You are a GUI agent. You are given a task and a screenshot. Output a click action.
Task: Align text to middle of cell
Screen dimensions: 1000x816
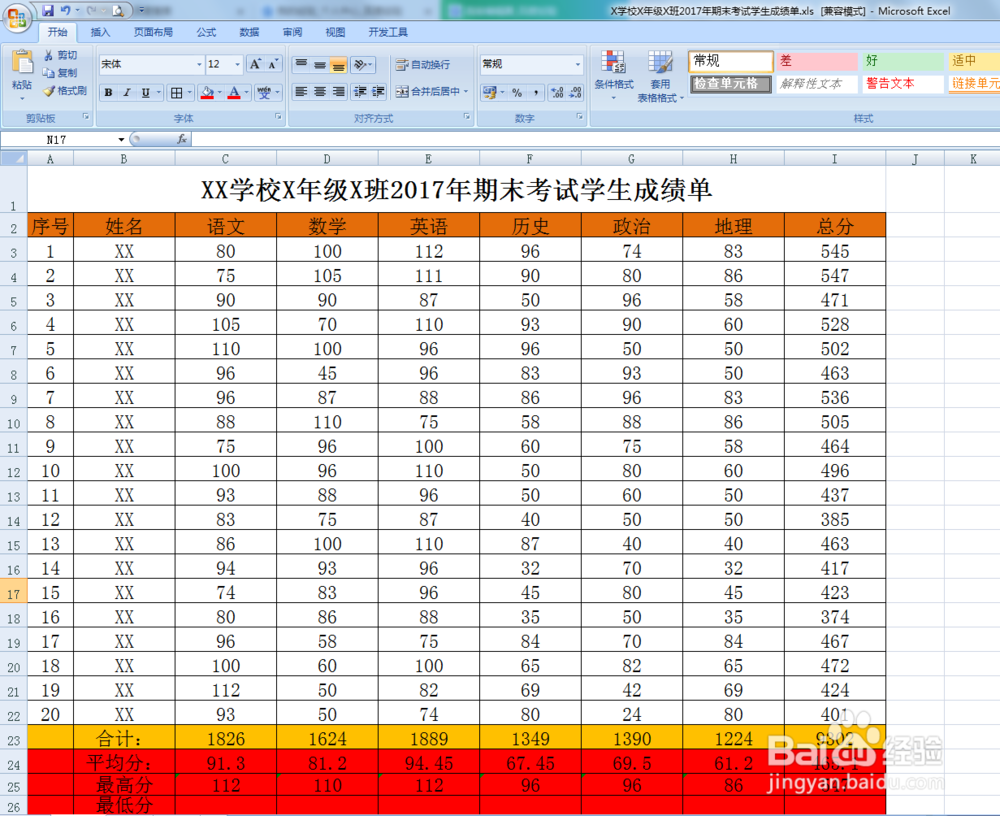click(x=320, y=64)
